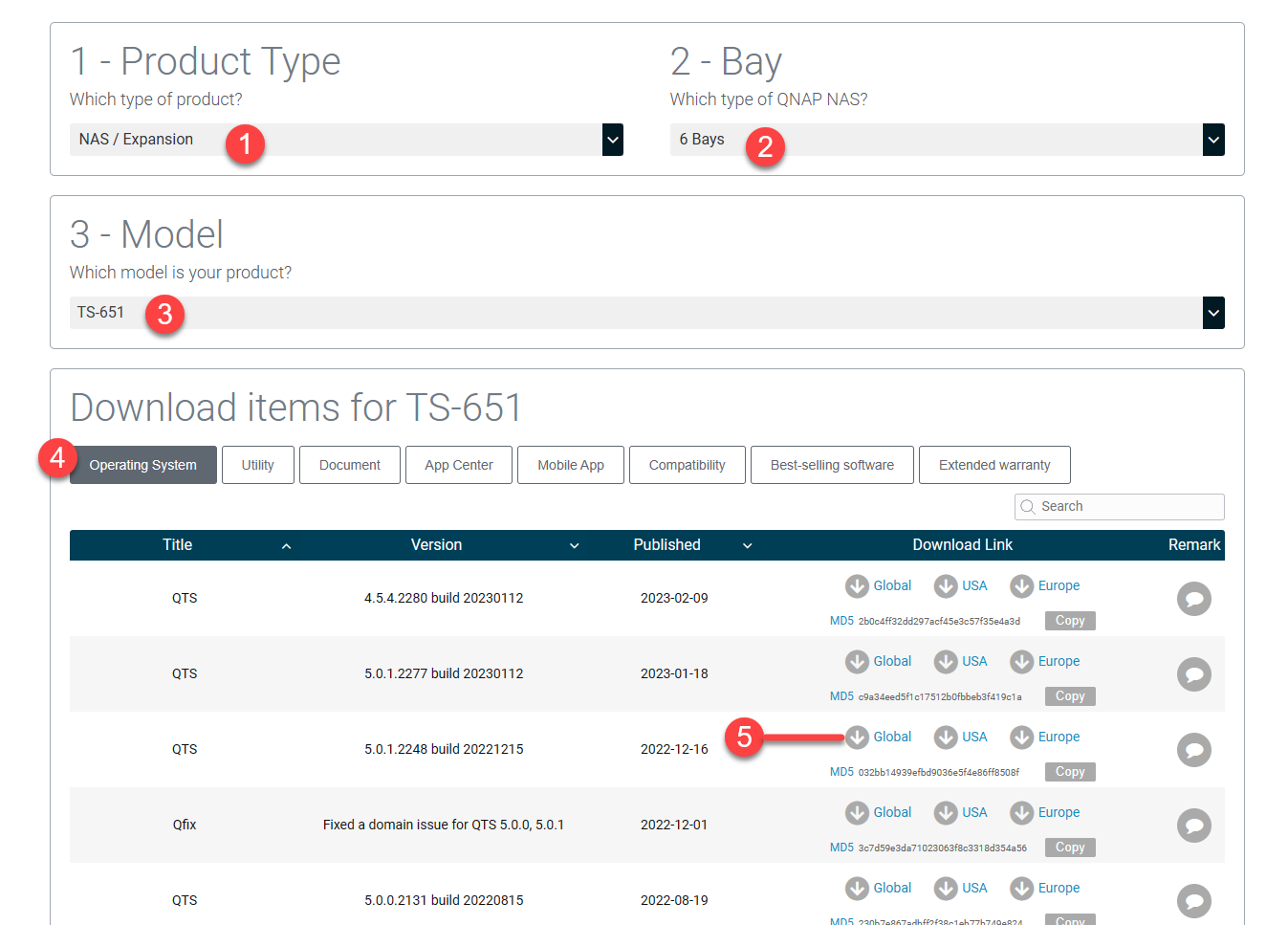Viewport: 1288px width, 925px height.
Task: Open remark bubble for Qfix row
Action: [1193, 826]
